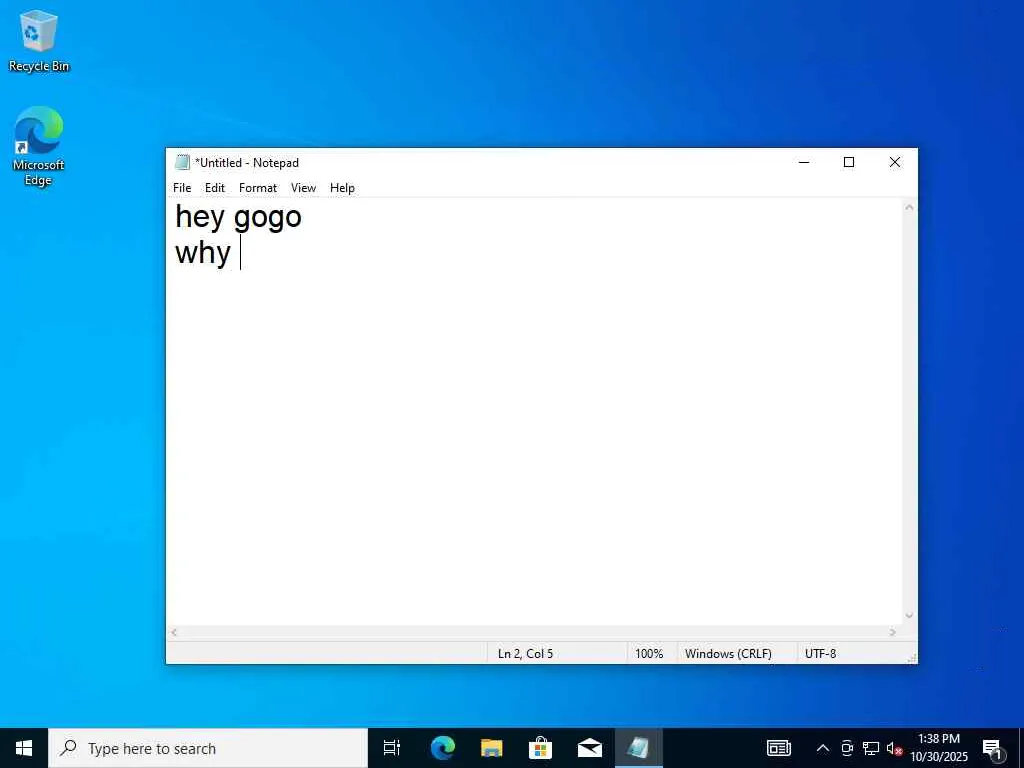Click the word "why" in editor
Image resolution: width=1024 pixels, height=768 pixels.
[202, 253]
